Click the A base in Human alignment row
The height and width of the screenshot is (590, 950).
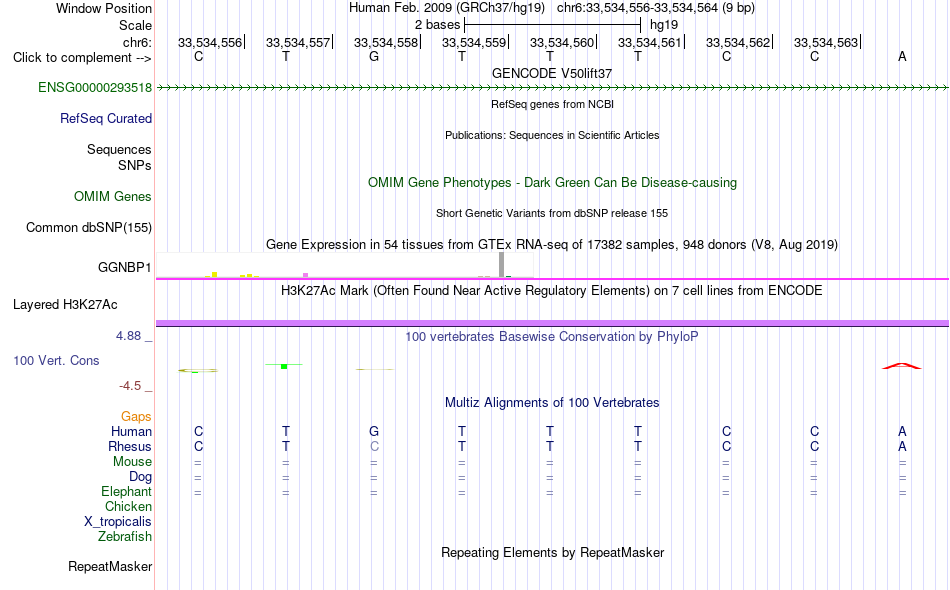[902, 431]
